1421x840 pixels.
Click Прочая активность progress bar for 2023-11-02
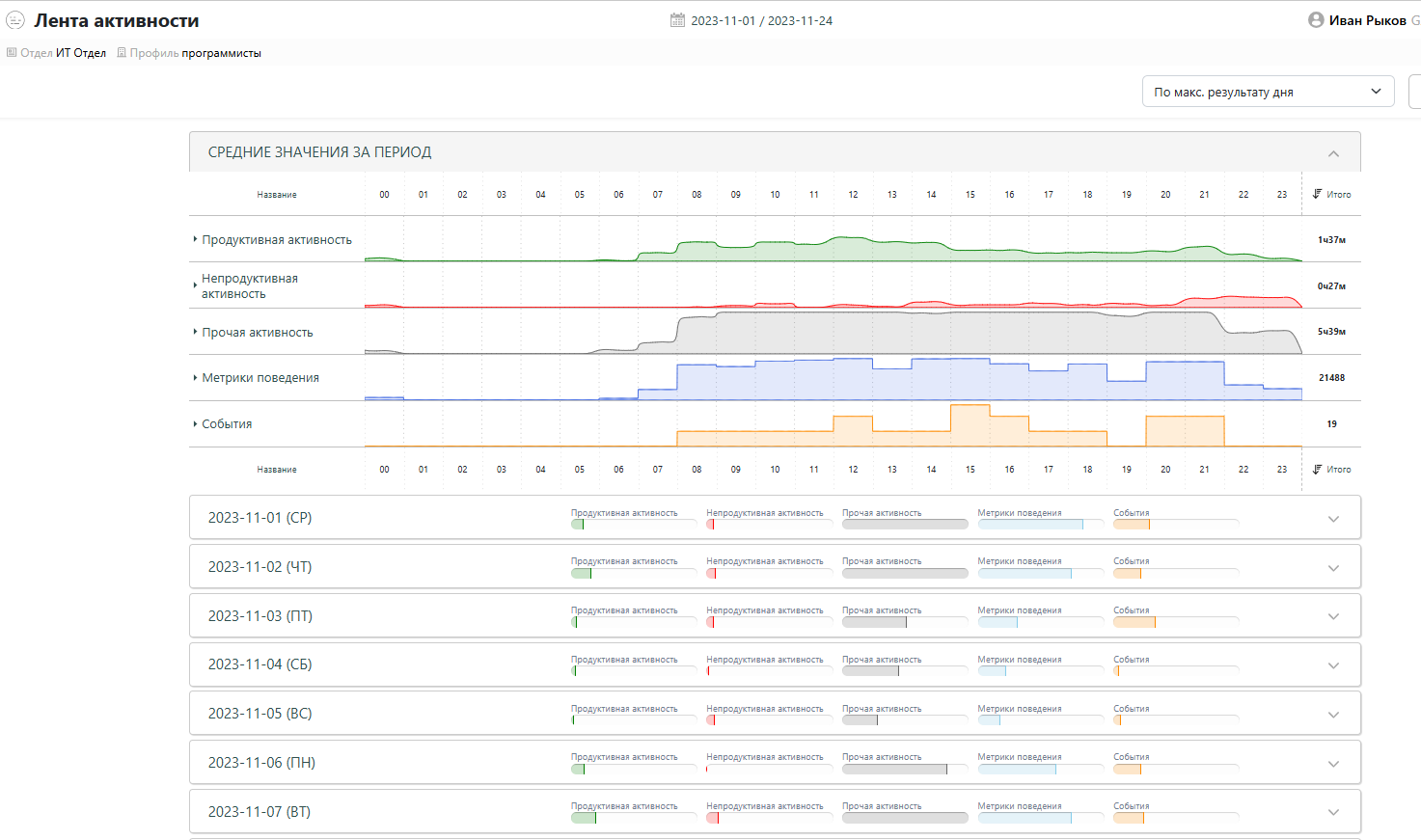click(905, 573)
